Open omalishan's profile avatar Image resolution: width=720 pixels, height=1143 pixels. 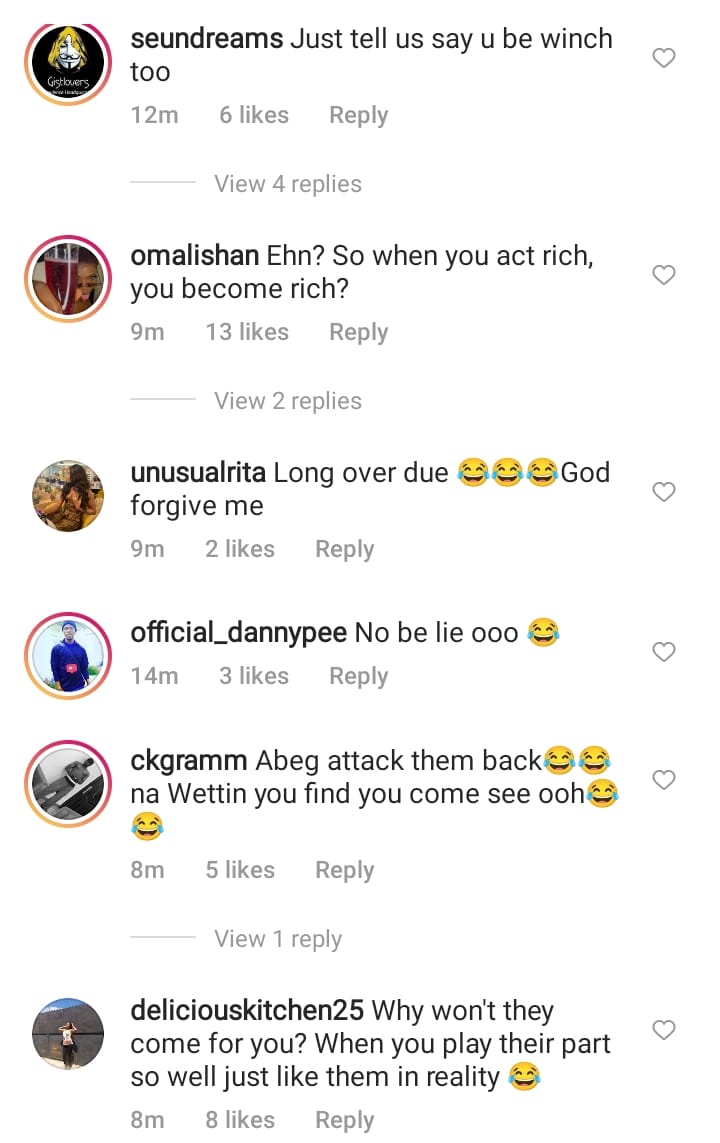68,279
